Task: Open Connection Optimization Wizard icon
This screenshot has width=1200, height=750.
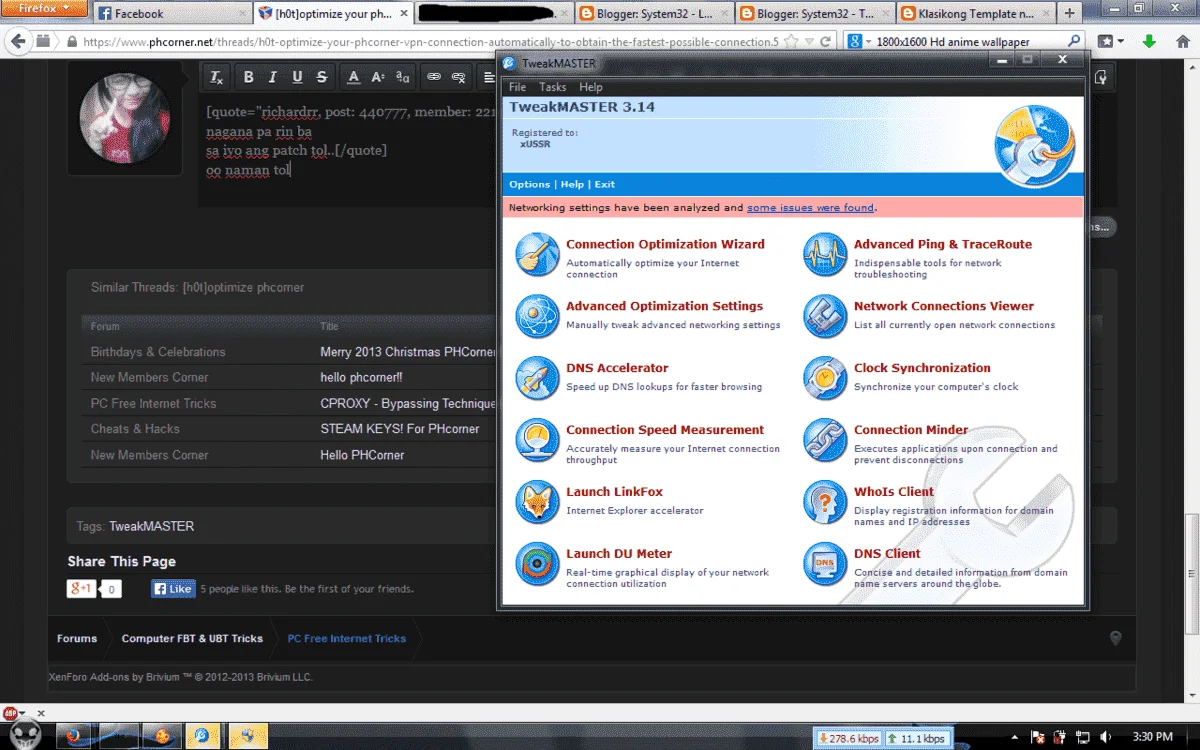Action: tap(537, 254)
